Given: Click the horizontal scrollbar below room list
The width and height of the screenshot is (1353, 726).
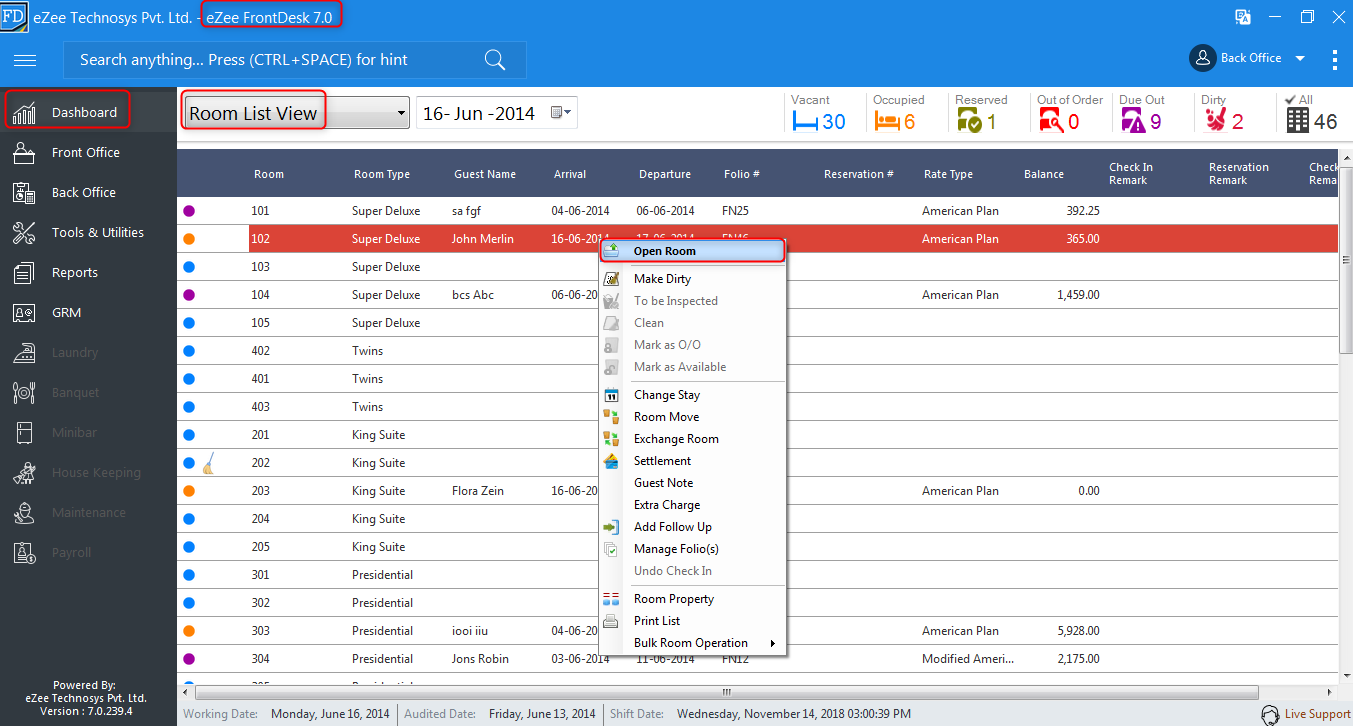Looking at the screenshot, I should pyautogui.click(x=728, y=692).
